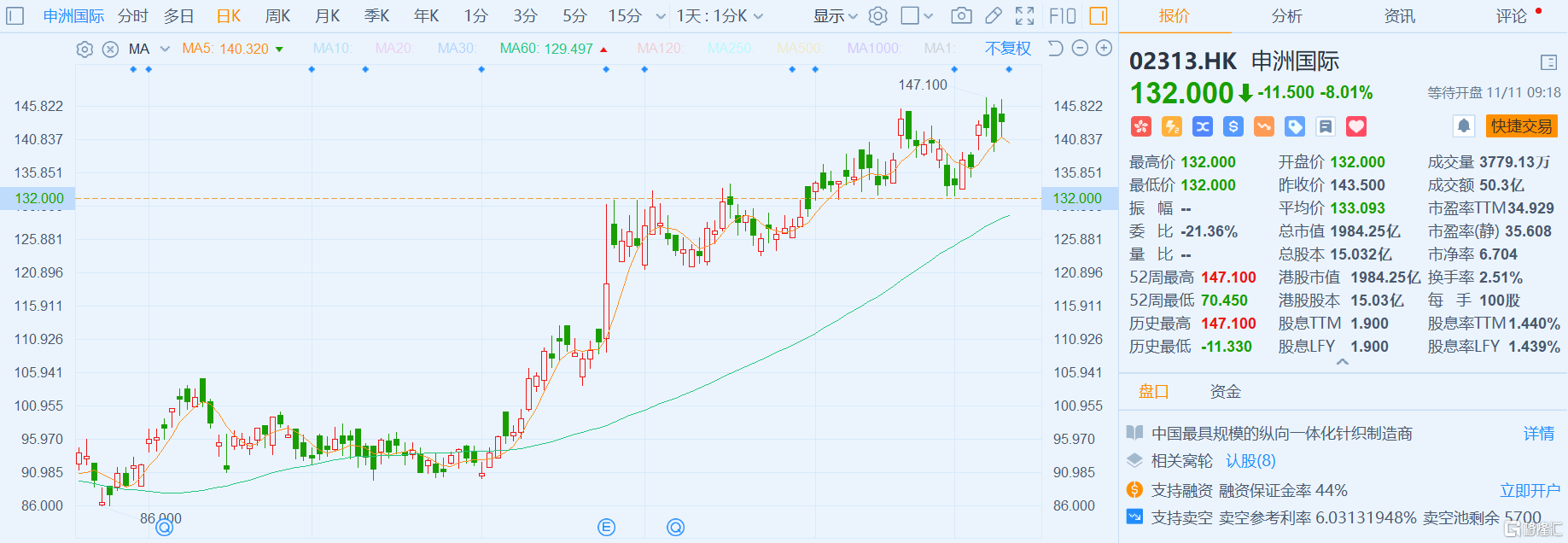Toggle MA20 line visibility
Viewport: 1568px width, 543px height.
pyautogui.click(x=394, y=49)
